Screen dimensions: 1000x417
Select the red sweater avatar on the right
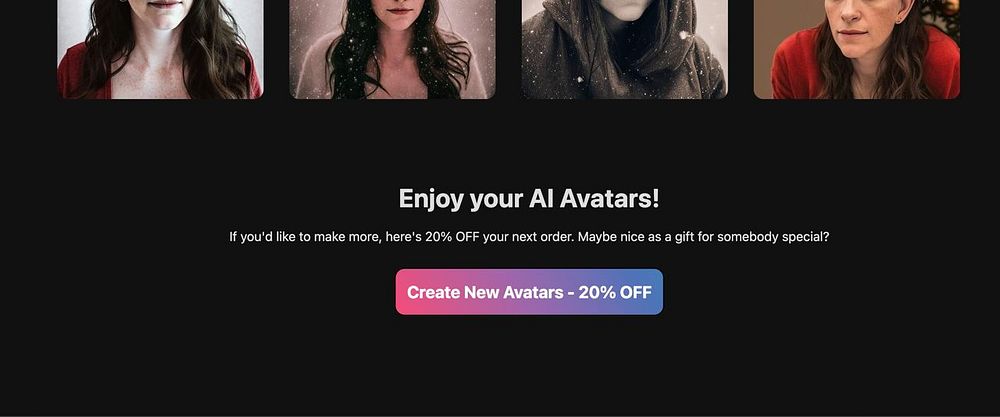tap(857, 49)
